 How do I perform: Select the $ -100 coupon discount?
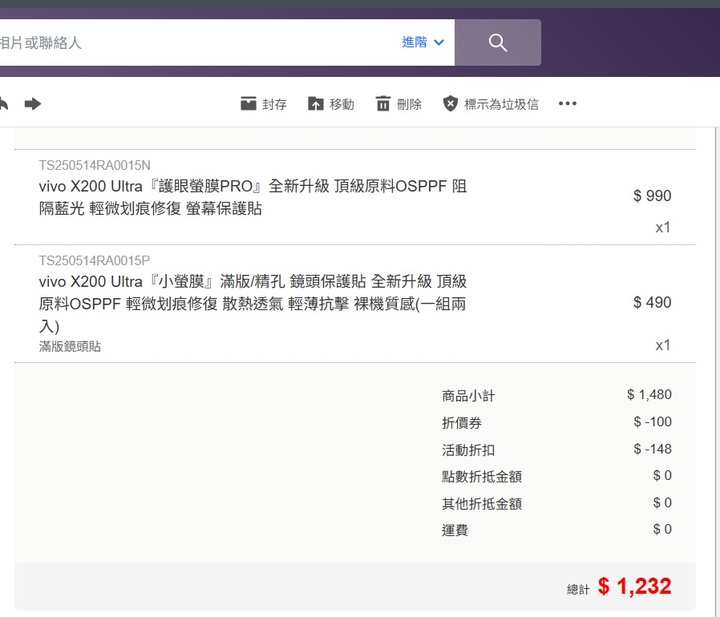coord(652,421)
